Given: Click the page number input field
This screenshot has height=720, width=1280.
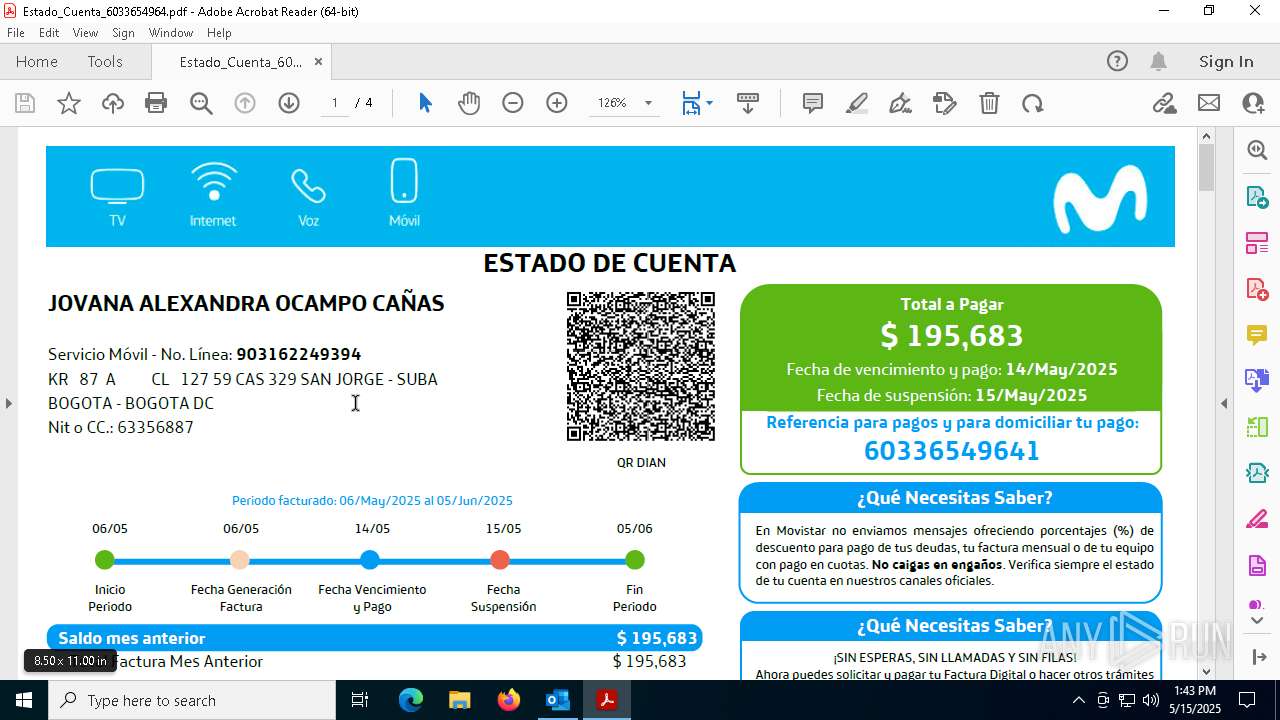Looking at the screenshot, I should point(334,103).
